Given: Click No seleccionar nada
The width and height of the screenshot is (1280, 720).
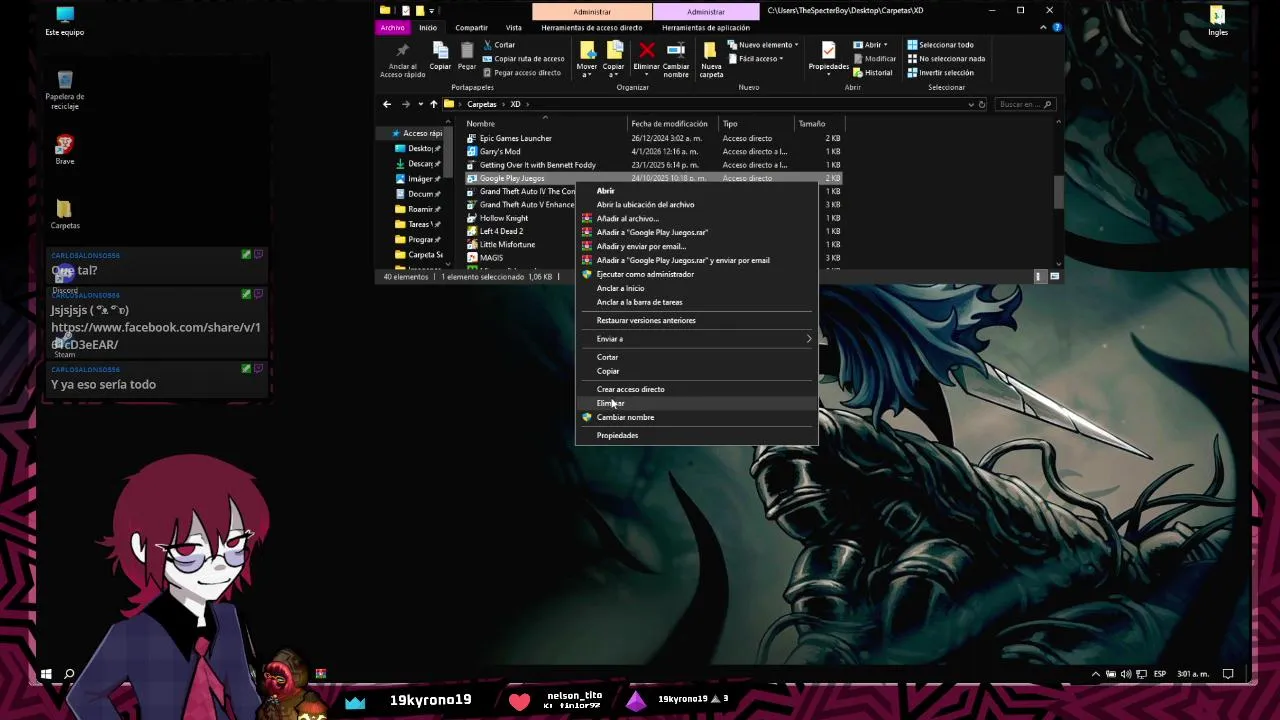Looking at the screenshot, I should coord(946,59).
